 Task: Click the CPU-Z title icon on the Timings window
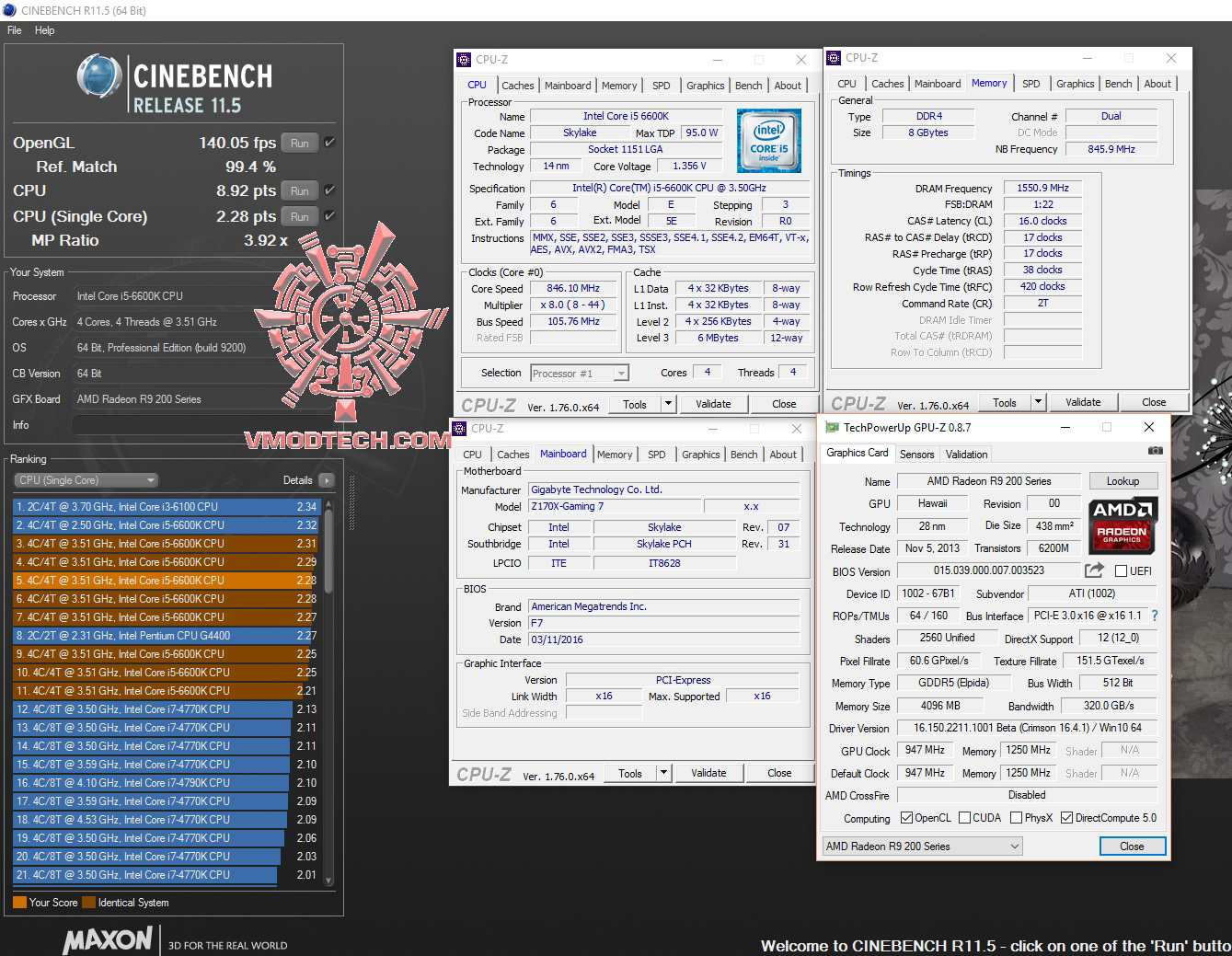click(835, 58)
